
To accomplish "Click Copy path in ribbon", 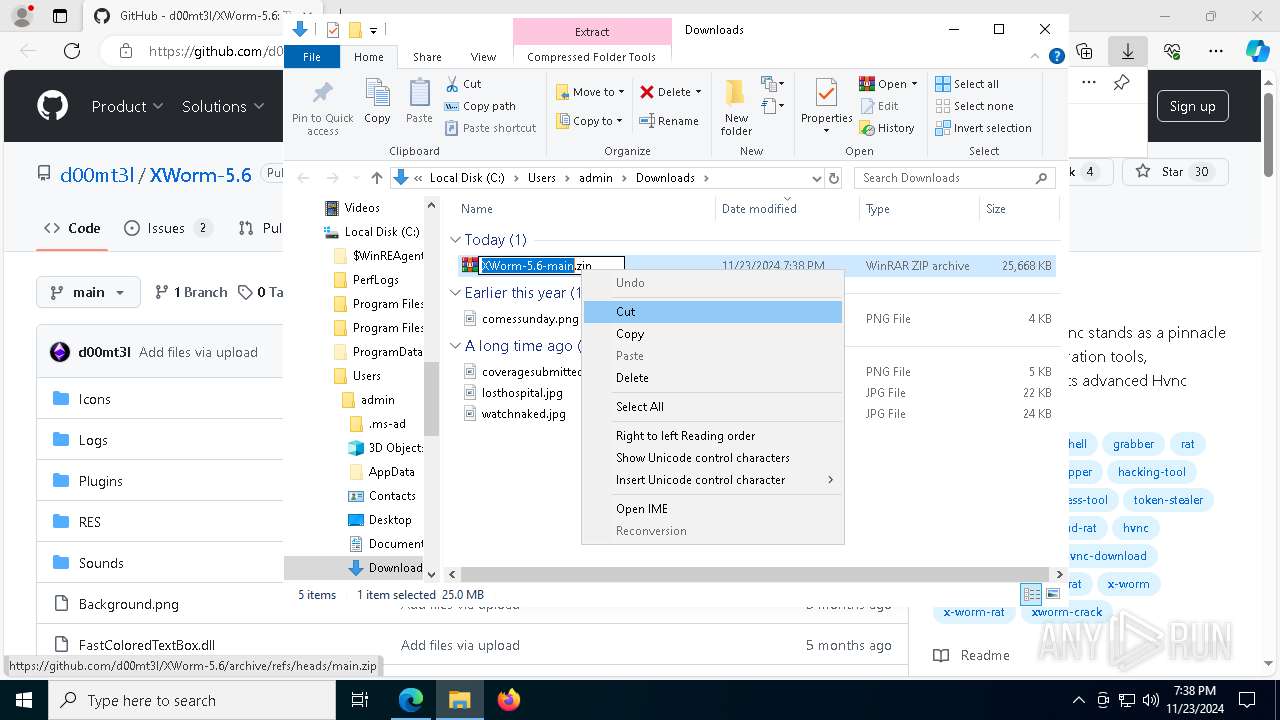I will (480, 106).
